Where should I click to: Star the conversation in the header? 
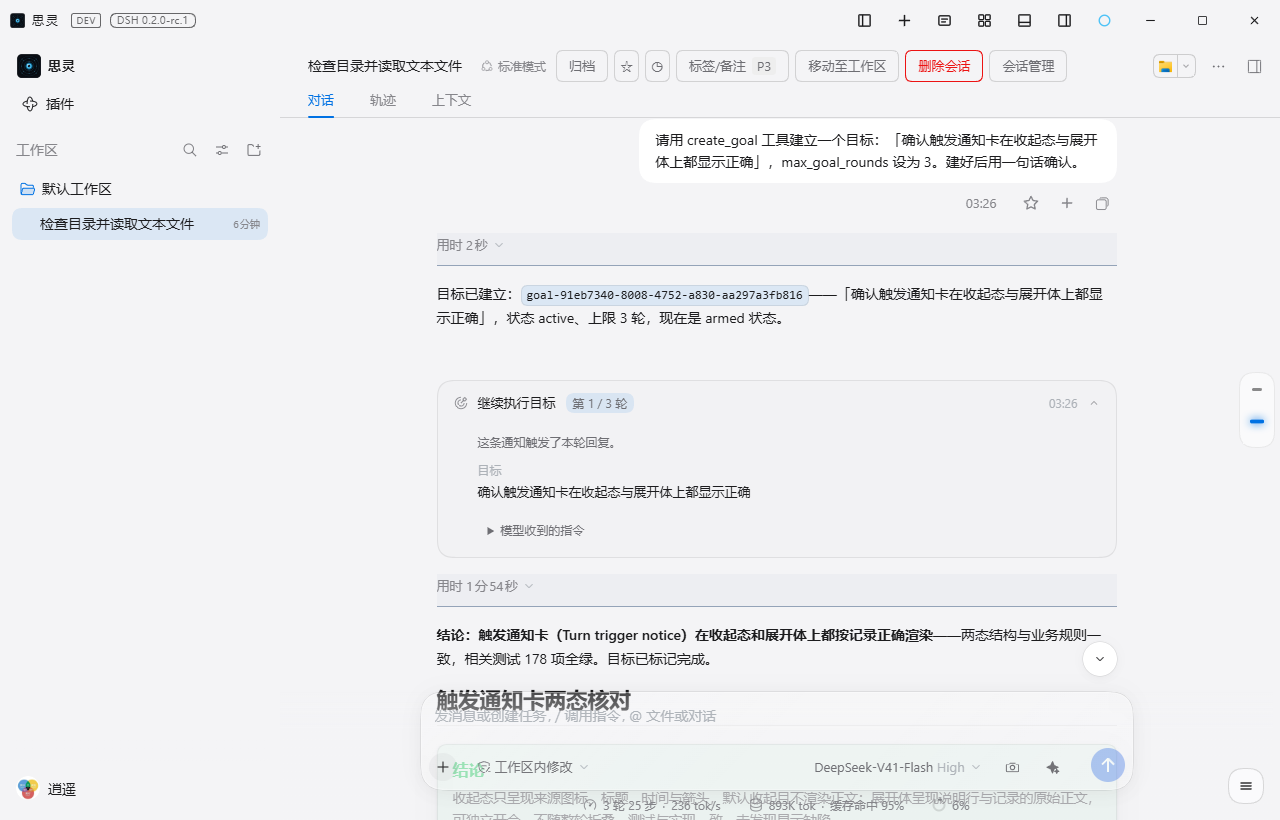pyautogui.click(x=626, y=66)
